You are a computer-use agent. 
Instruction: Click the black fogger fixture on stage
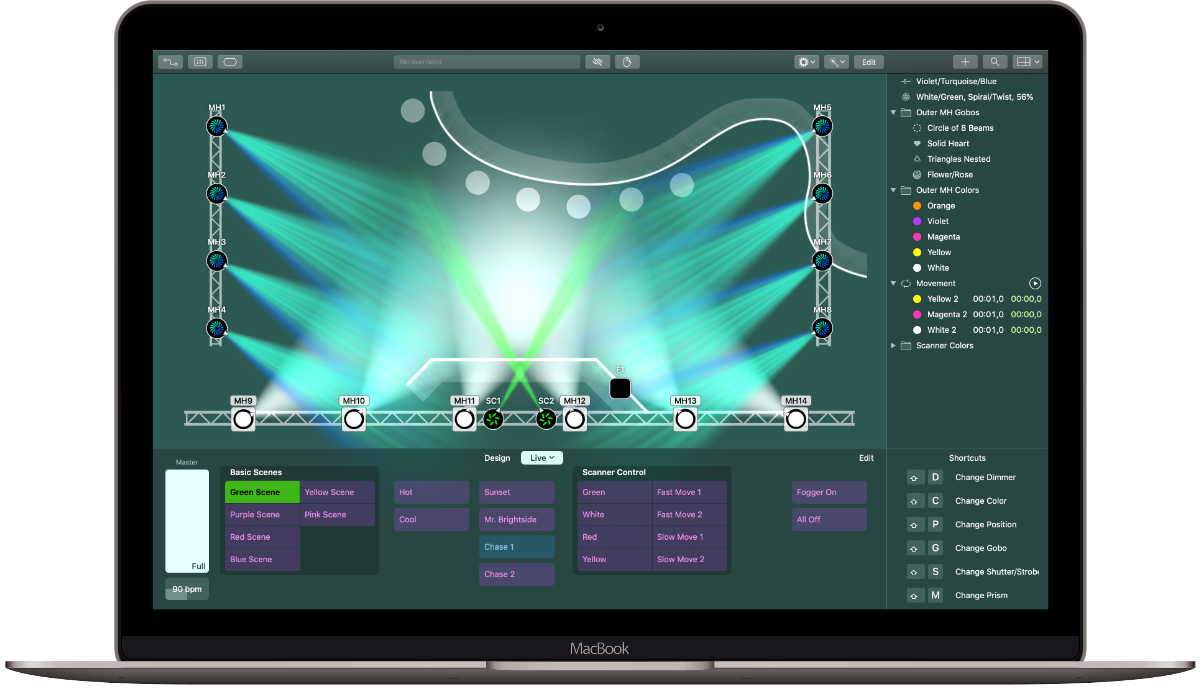coord(620,388)
